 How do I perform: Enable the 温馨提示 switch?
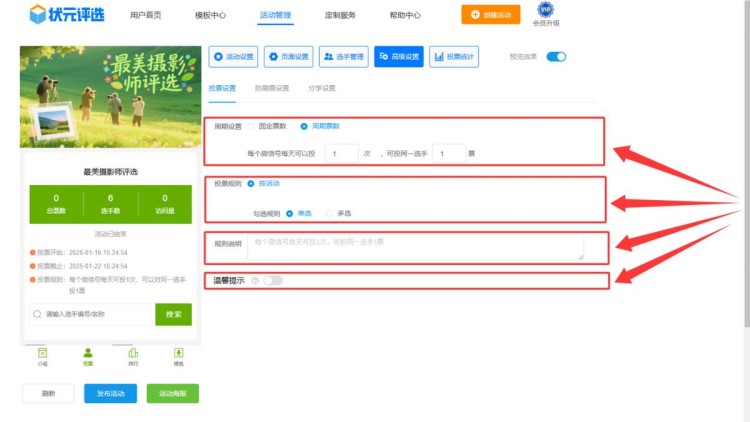tap(272, 281)
